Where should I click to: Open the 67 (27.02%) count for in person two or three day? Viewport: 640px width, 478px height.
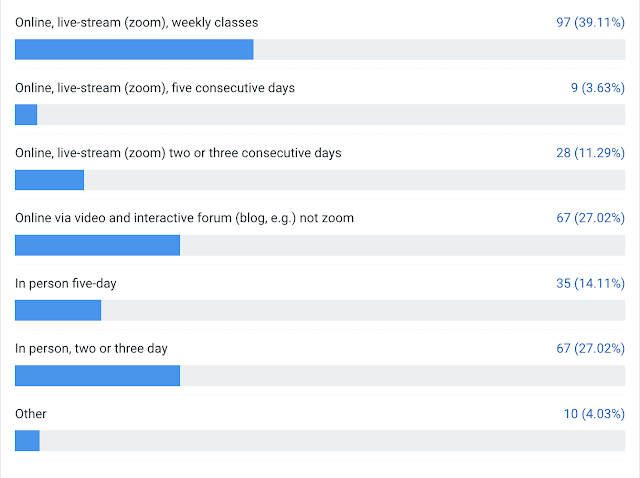tap(590, 349)
